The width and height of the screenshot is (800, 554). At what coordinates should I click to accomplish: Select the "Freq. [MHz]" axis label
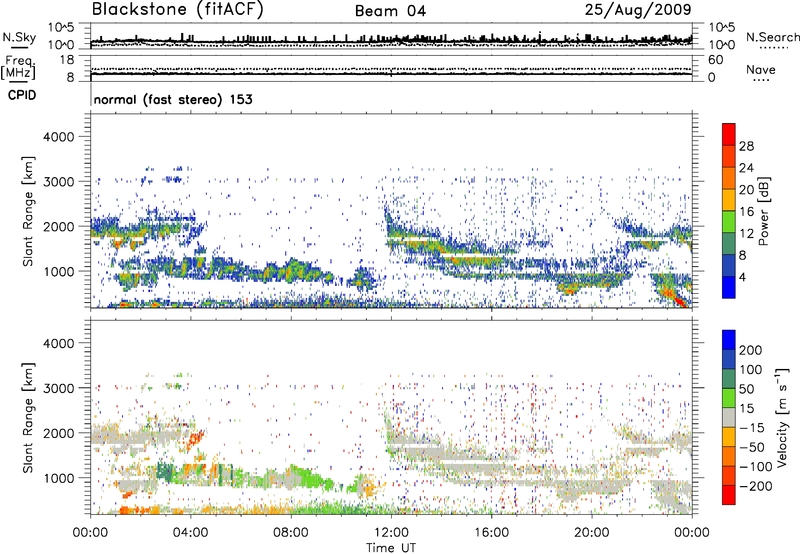(18, 68)
